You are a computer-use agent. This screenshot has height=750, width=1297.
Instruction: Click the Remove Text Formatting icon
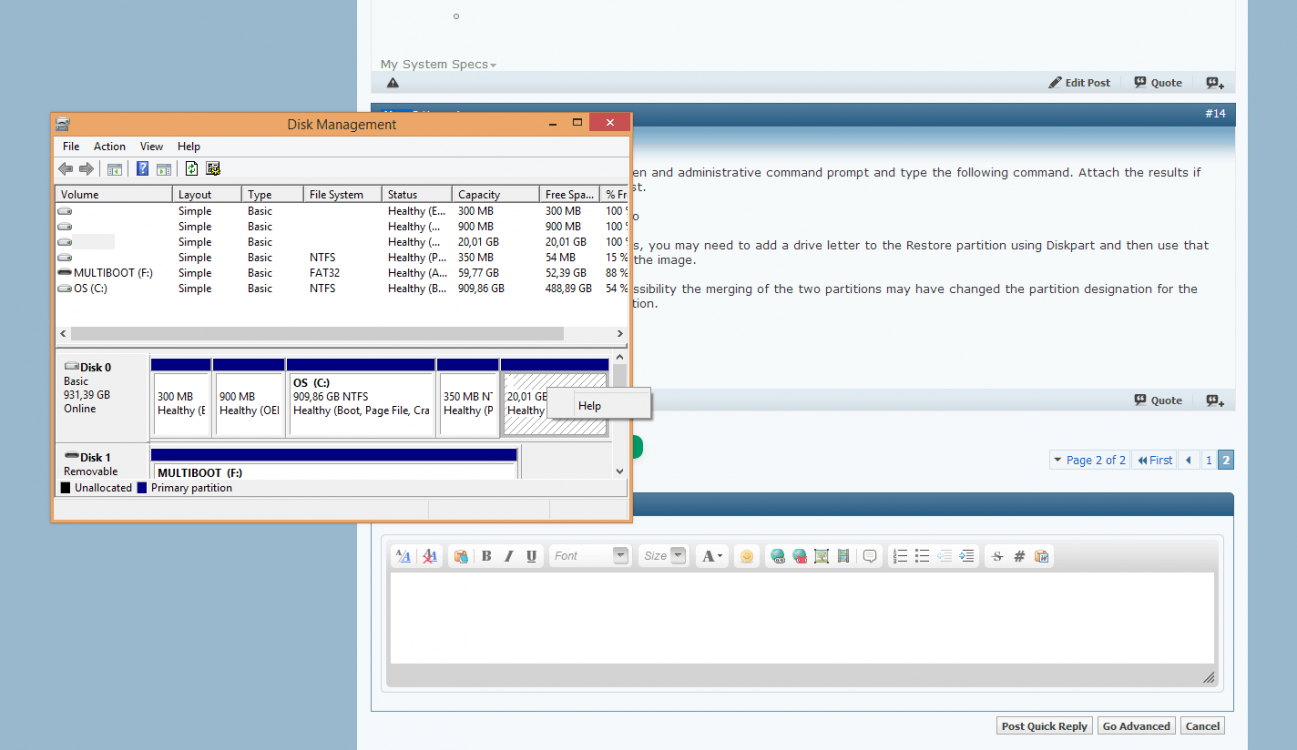[x=429, y=556]
